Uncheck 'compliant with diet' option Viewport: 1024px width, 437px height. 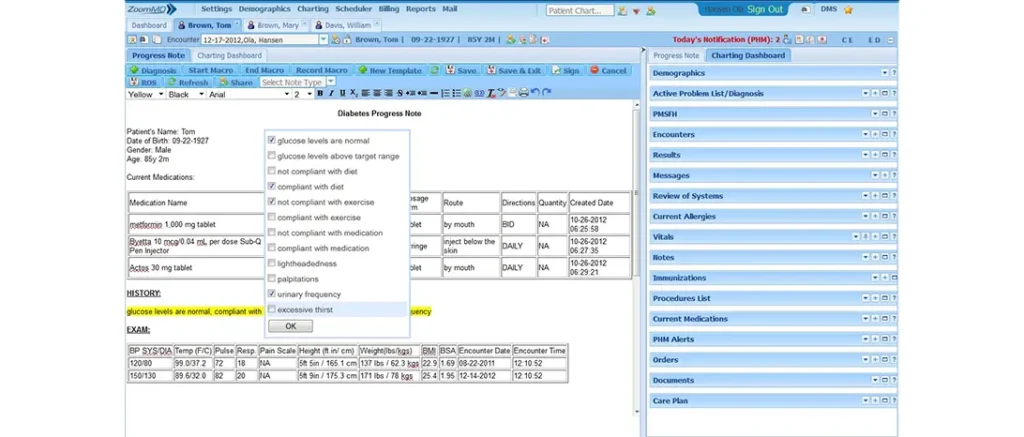click(272, 187)
